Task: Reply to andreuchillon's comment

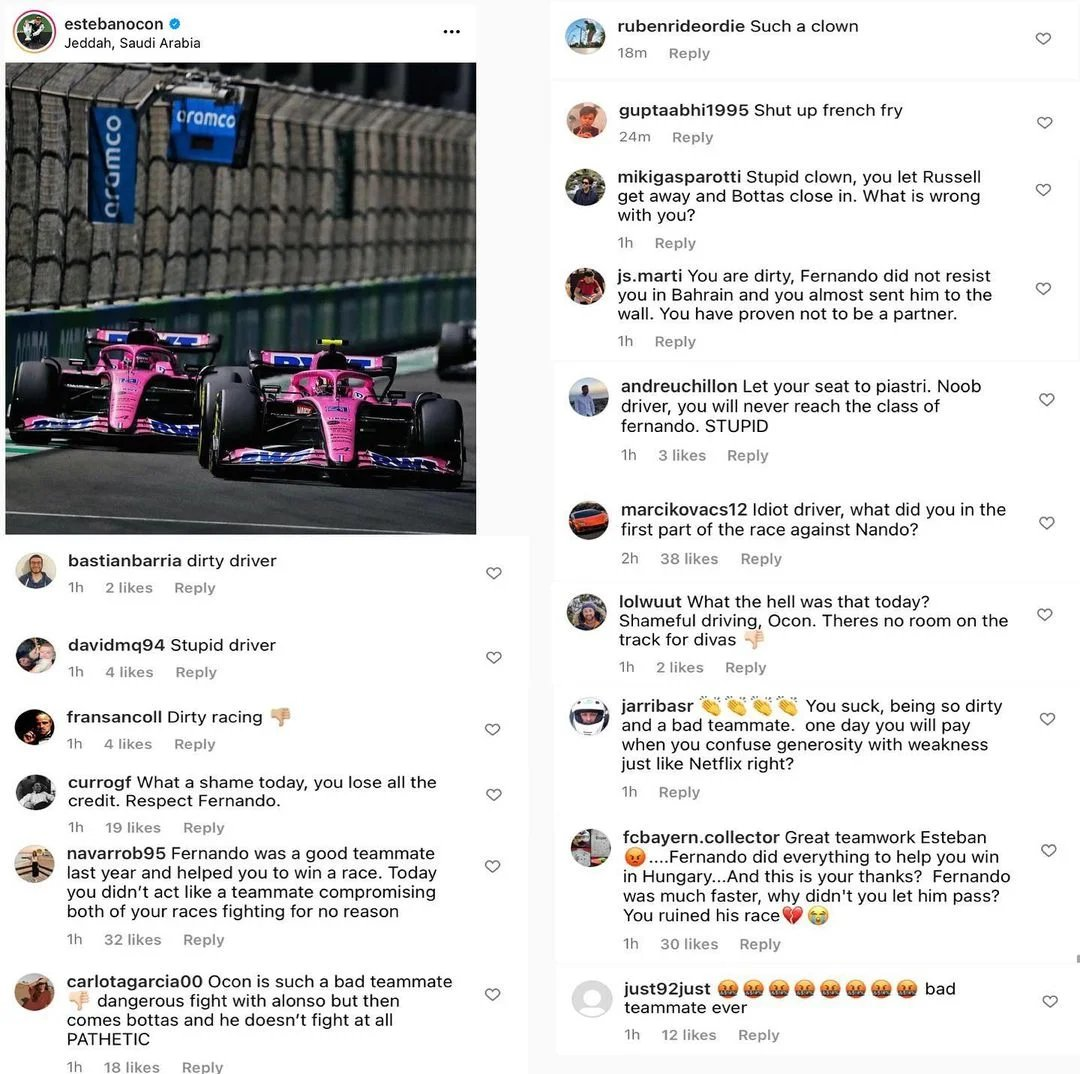Action: point(747,455)
